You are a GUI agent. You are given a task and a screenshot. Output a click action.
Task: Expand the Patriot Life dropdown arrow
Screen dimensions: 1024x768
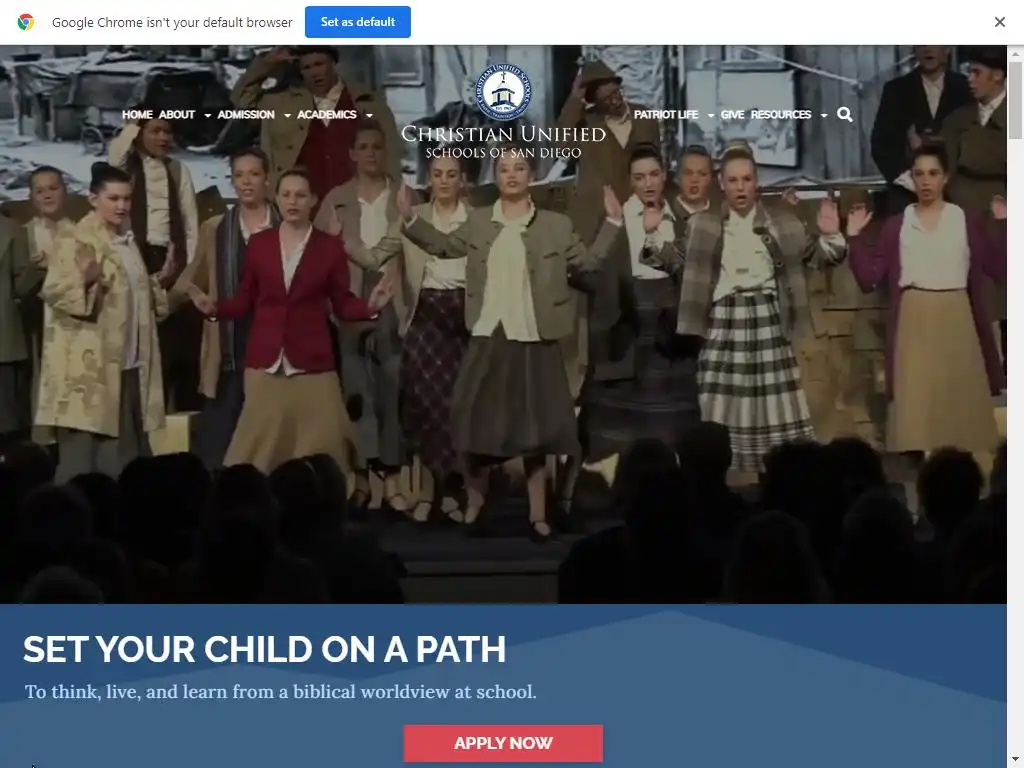pyautogui.click(x=711, y=116)
